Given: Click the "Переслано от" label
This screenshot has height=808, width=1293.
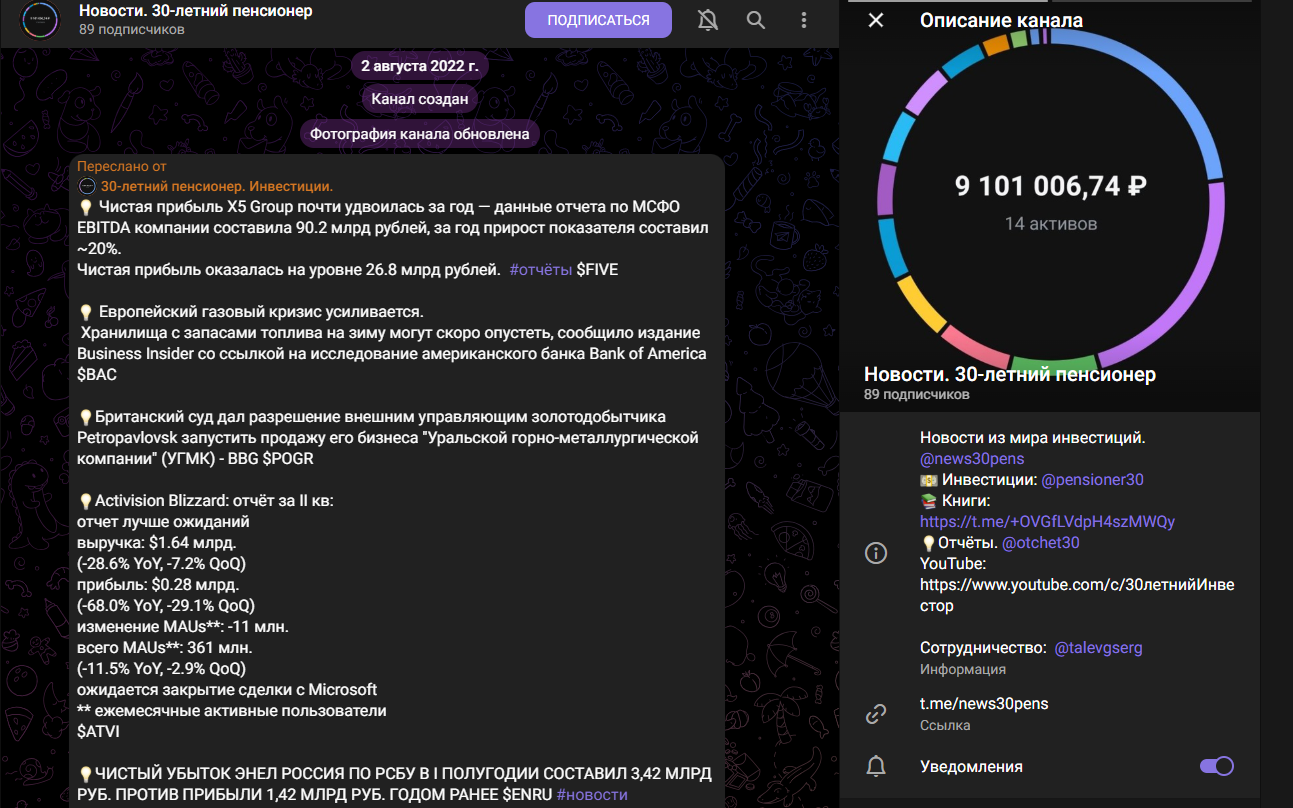Looking at the screenshot, I should (x=122, y=166).
